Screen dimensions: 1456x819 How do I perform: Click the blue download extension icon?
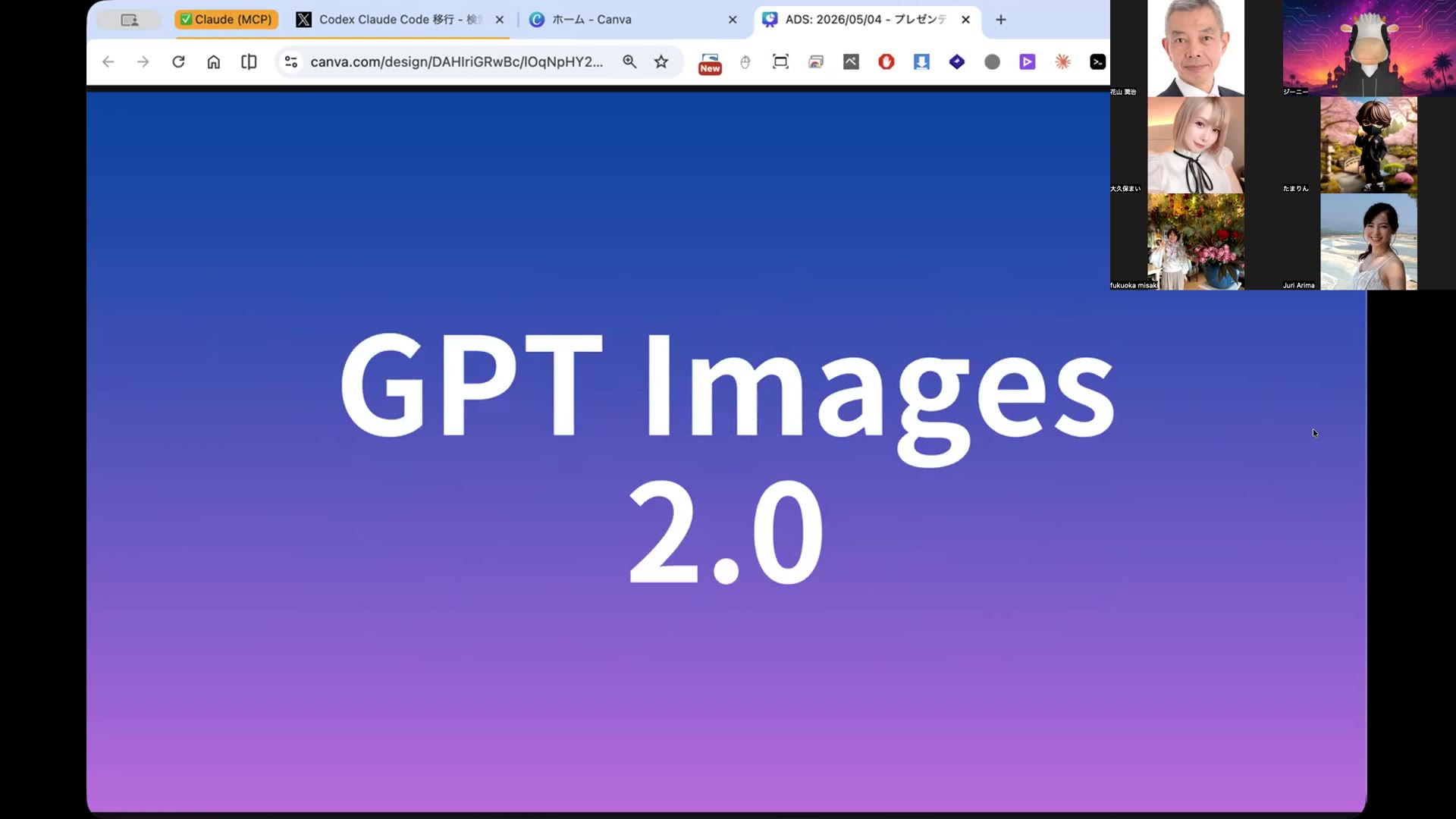(x=921, y=62)
